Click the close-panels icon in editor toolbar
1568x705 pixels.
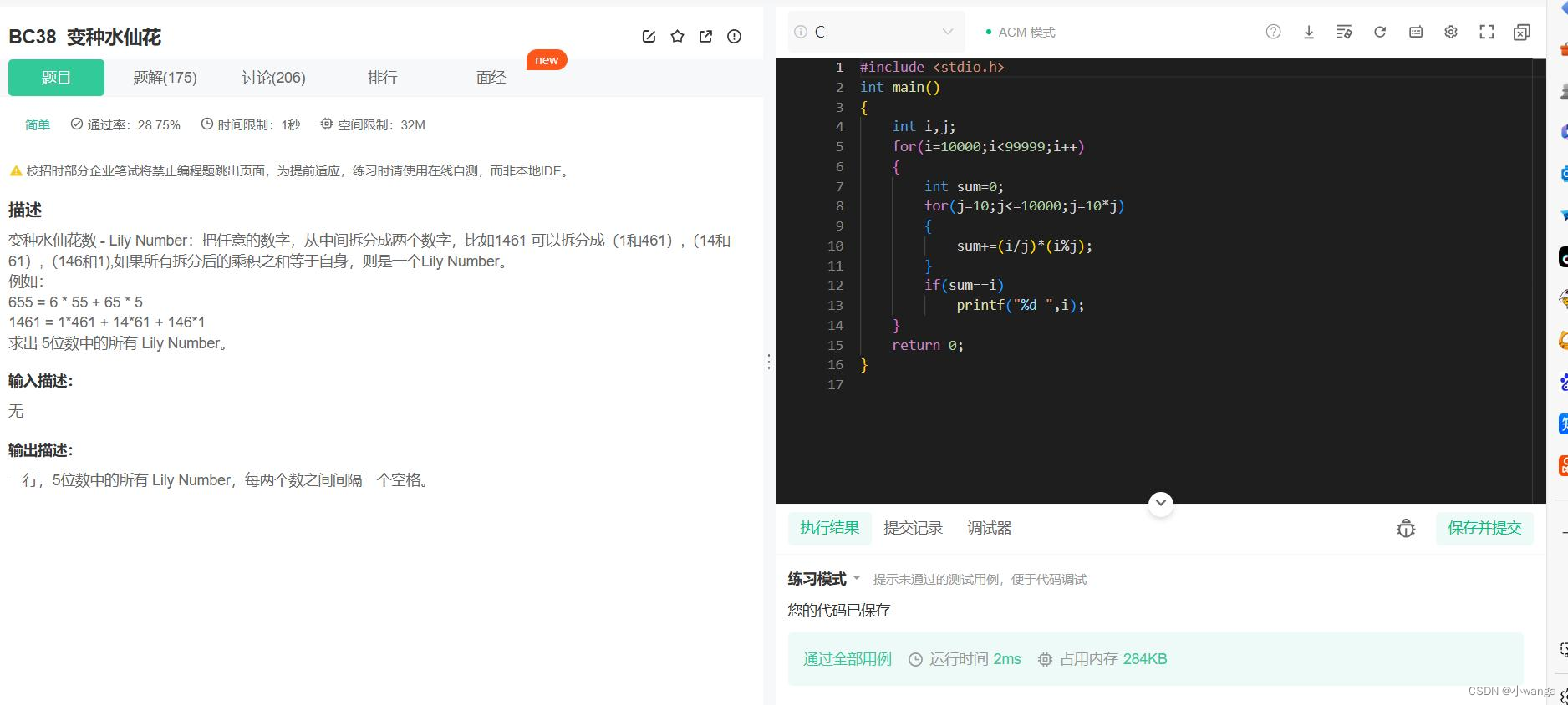pos(1522,32)
